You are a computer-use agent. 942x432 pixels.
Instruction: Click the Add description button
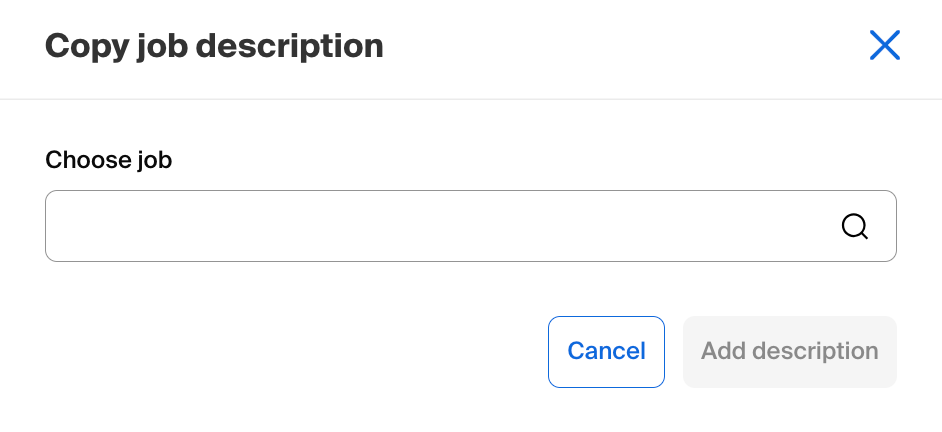pos(789,351)
